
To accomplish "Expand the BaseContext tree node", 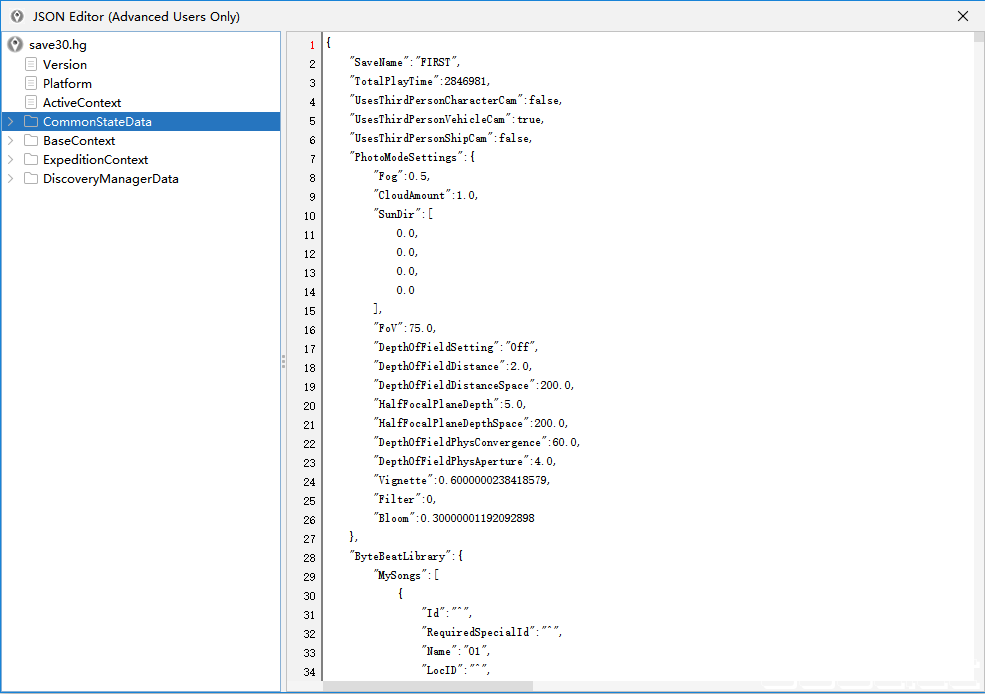I will pyautogui.click(x=11, y=140).
